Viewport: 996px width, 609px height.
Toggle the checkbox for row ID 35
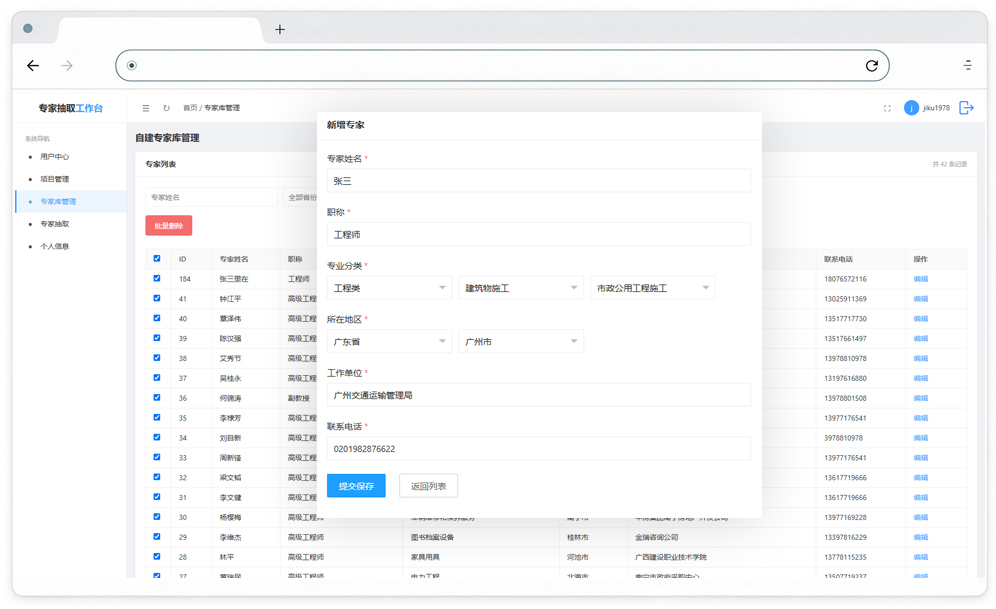click(x=157, y=417)
